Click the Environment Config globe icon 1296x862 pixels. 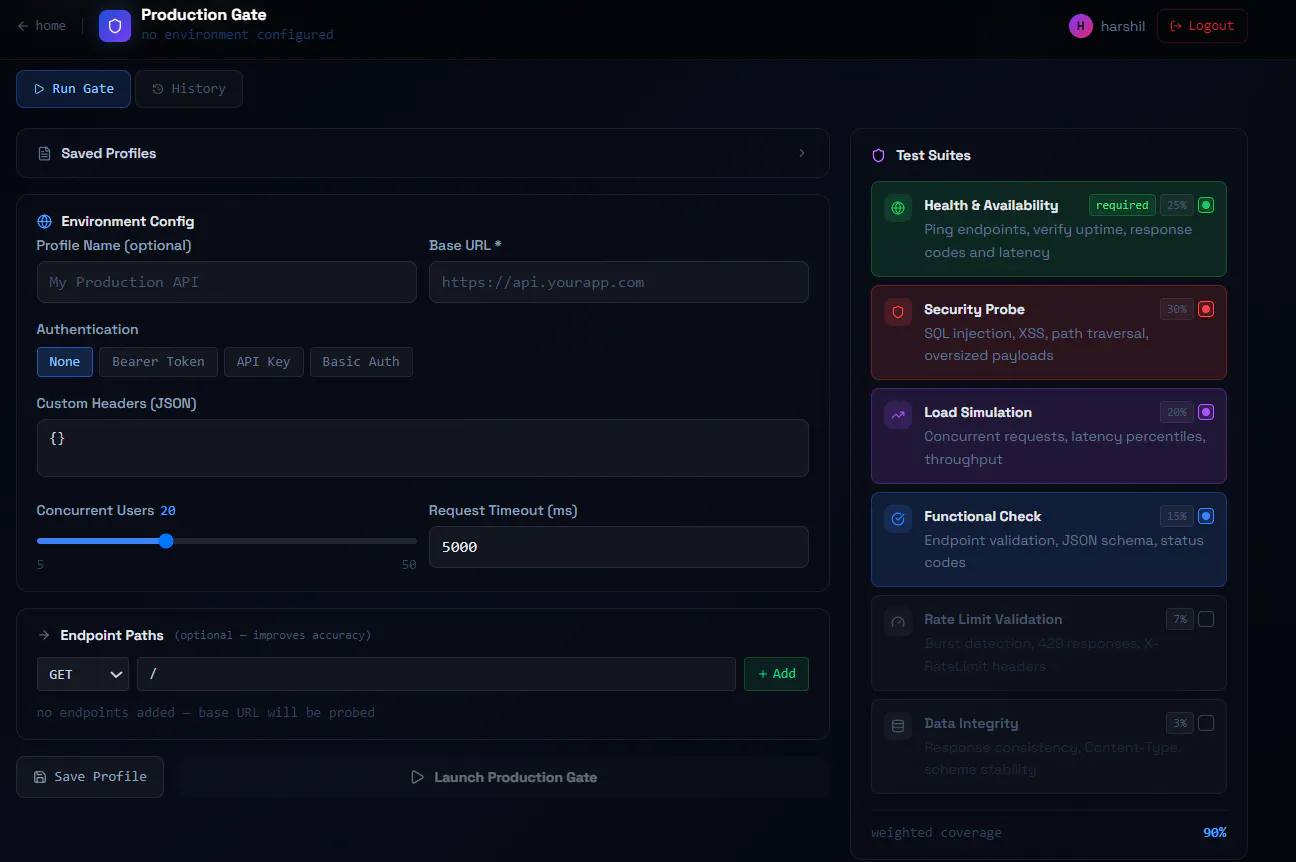(x=44, y=222)
